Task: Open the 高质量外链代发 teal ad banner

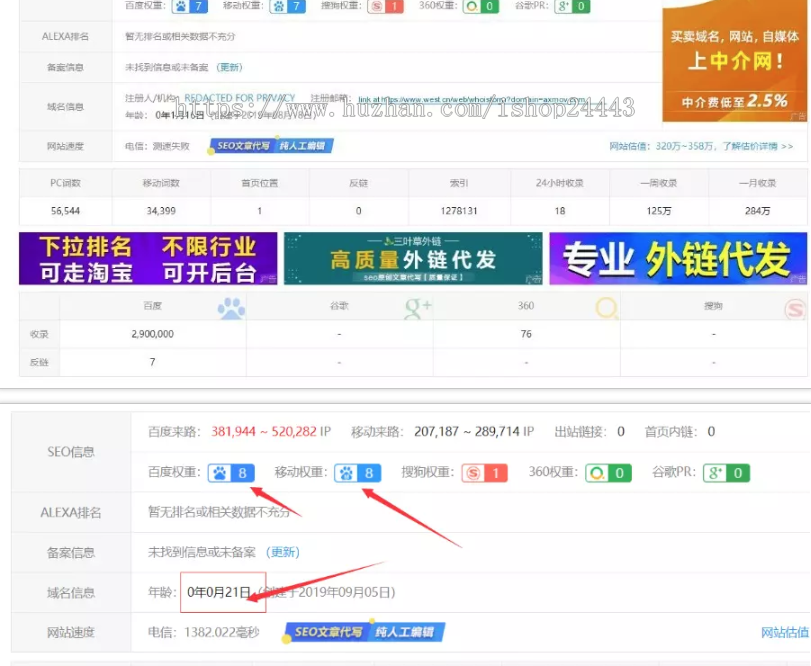Action: click(413, 259)
